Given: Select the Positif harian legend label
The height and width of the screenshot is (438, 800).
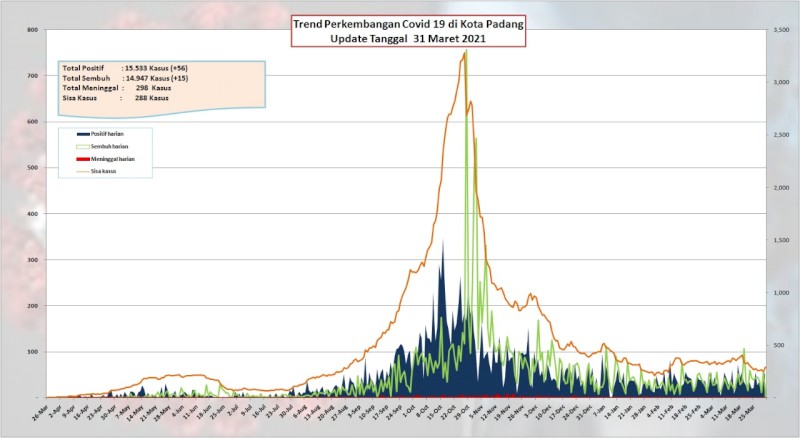Looking at the screenshot, I should (107, 134).
